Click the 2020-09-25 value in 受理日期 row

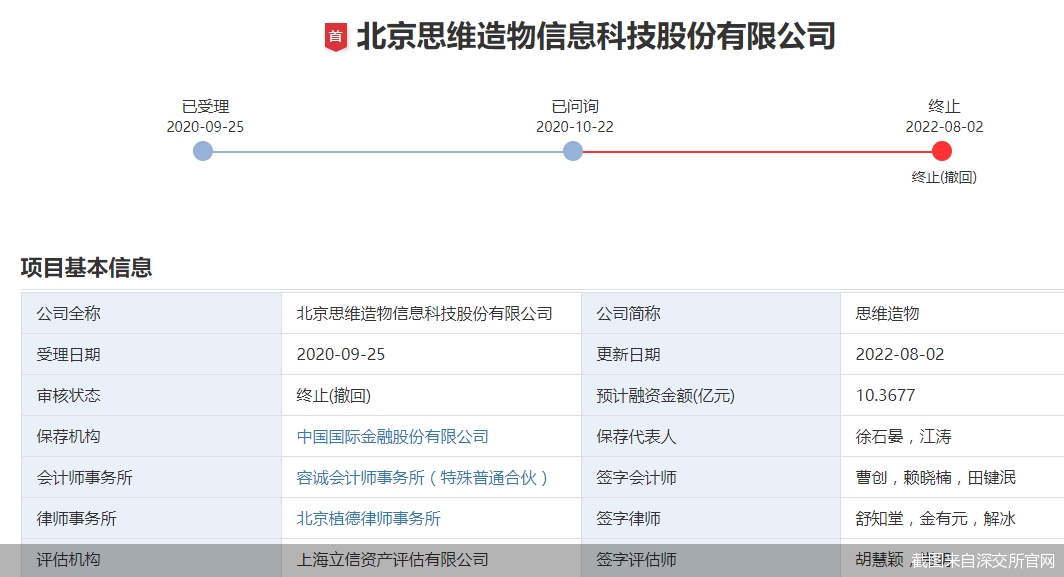(341, 354)
